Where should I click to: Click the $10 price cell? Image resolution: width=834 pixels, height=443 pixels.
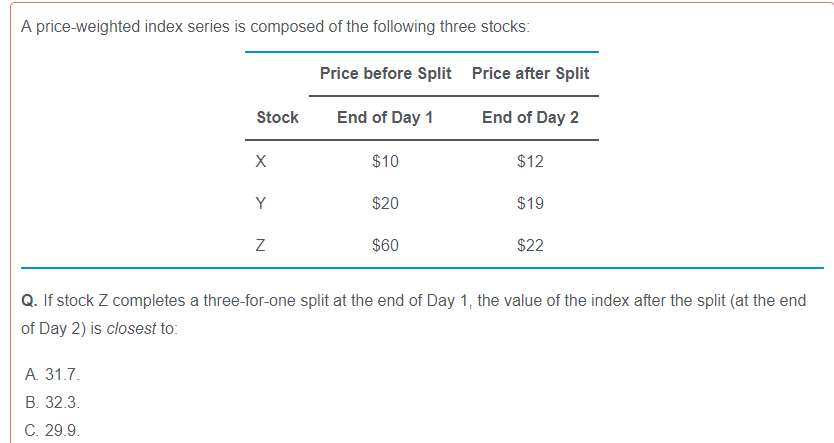(385, 161)
